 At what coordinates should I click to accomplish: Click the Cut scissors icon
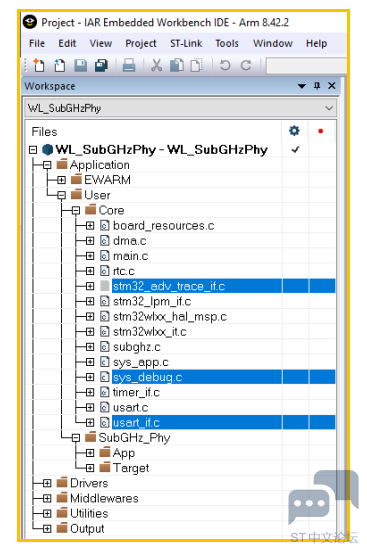pos(157,66)
